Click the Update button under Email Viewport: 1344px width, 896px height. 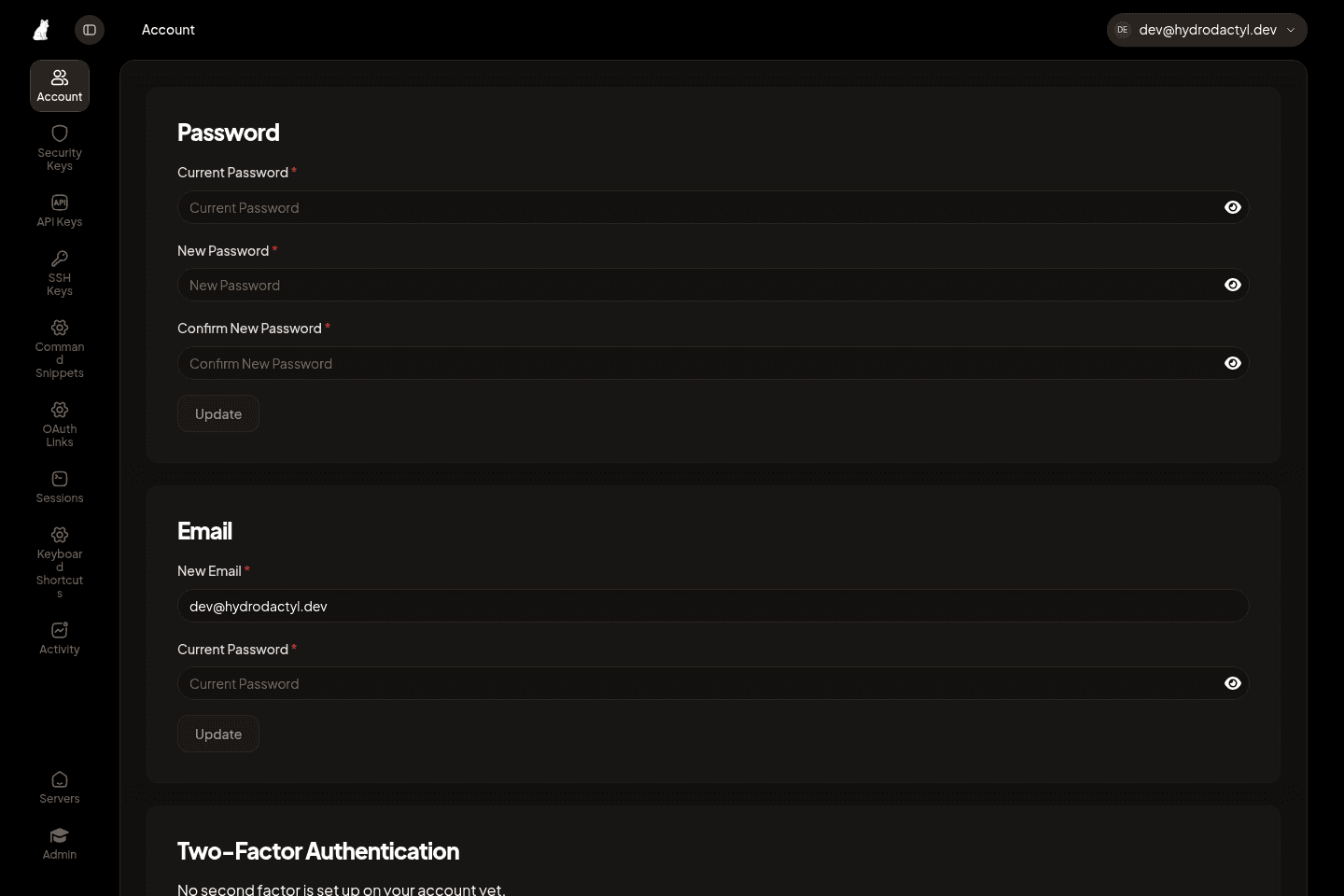click(218, 734)
